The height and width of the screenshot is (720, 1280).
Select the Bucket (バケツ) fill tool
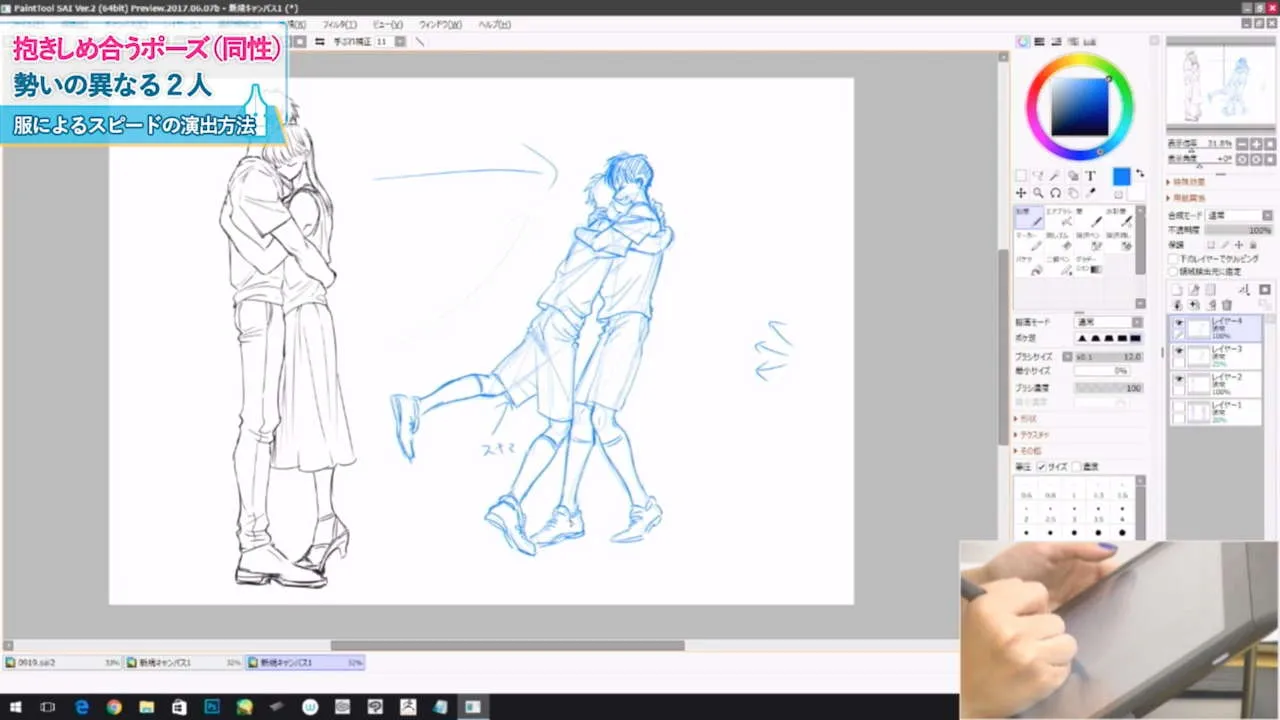click(1030, 269)
